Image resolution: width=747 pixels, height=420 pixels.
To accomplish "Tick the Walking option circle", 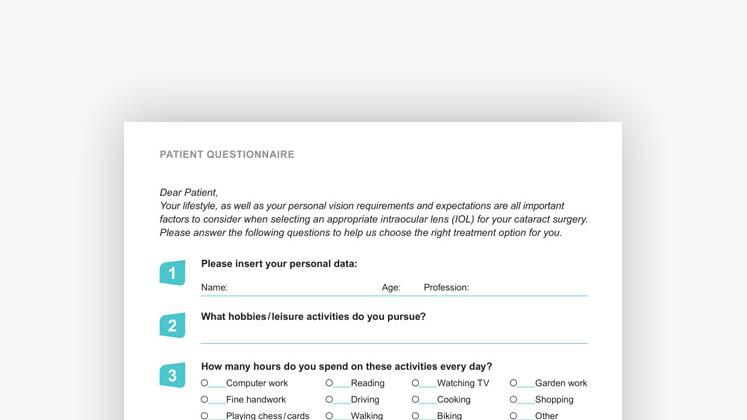I will (329, 416).
